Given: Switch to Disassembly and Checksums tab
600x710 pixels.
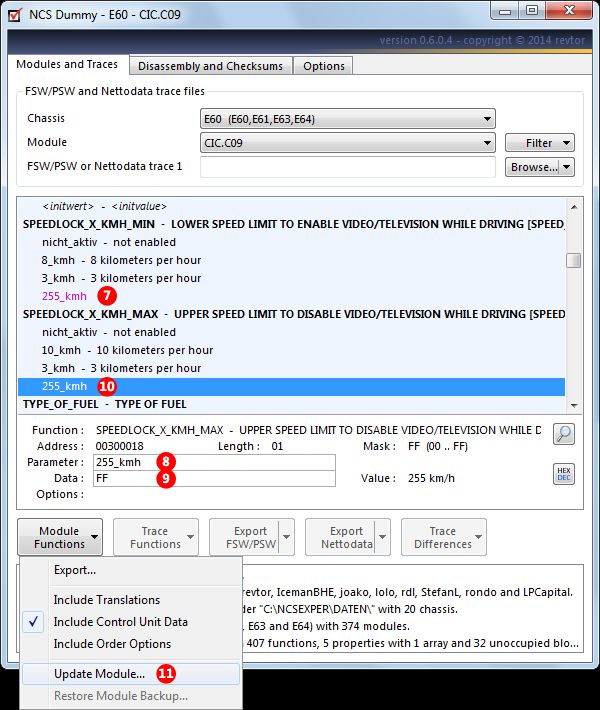Looking at the screenshot, I should tap(211, 66).
